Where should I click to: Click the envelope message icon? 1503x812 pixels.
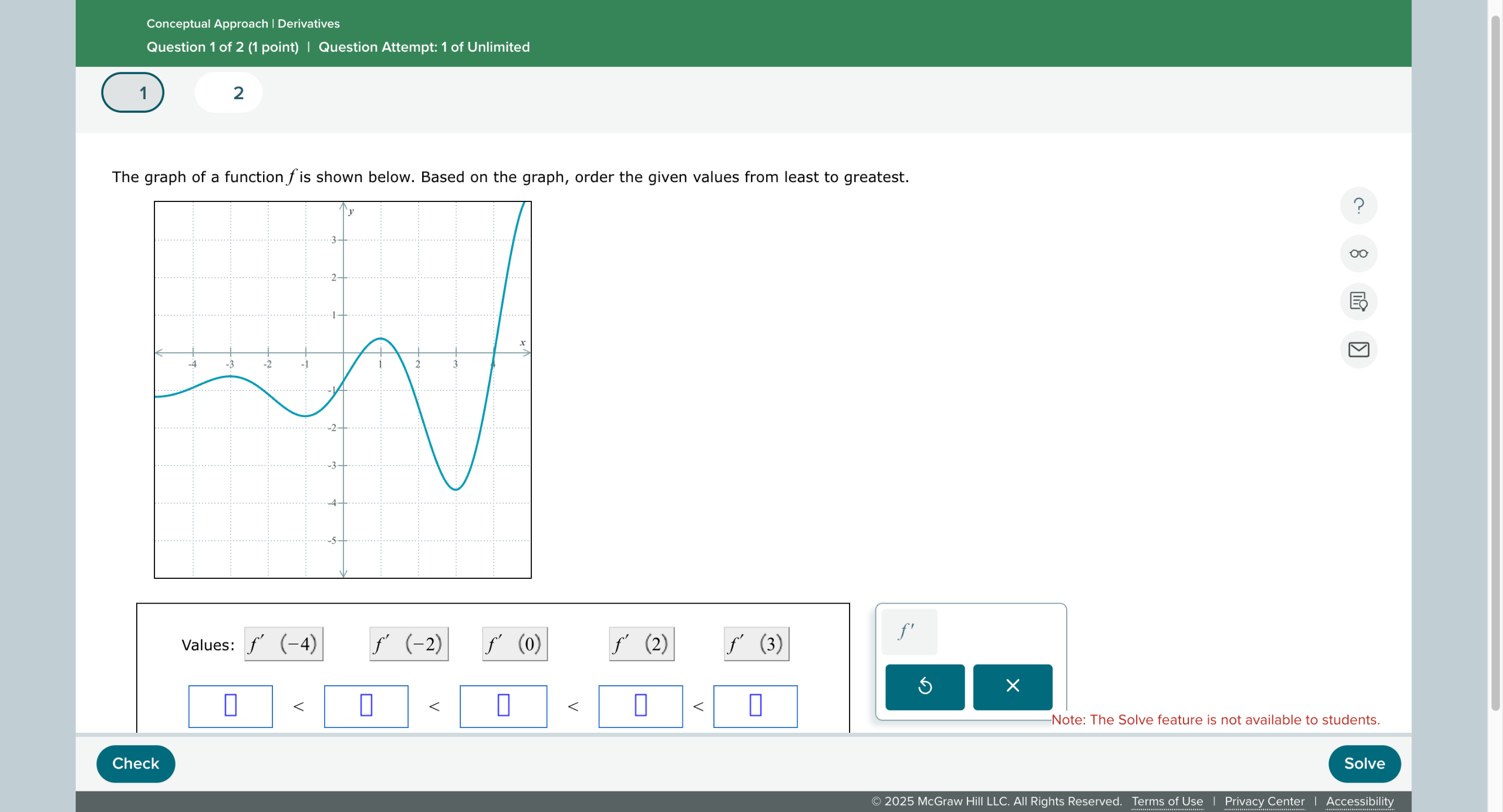pos(1358,350)
